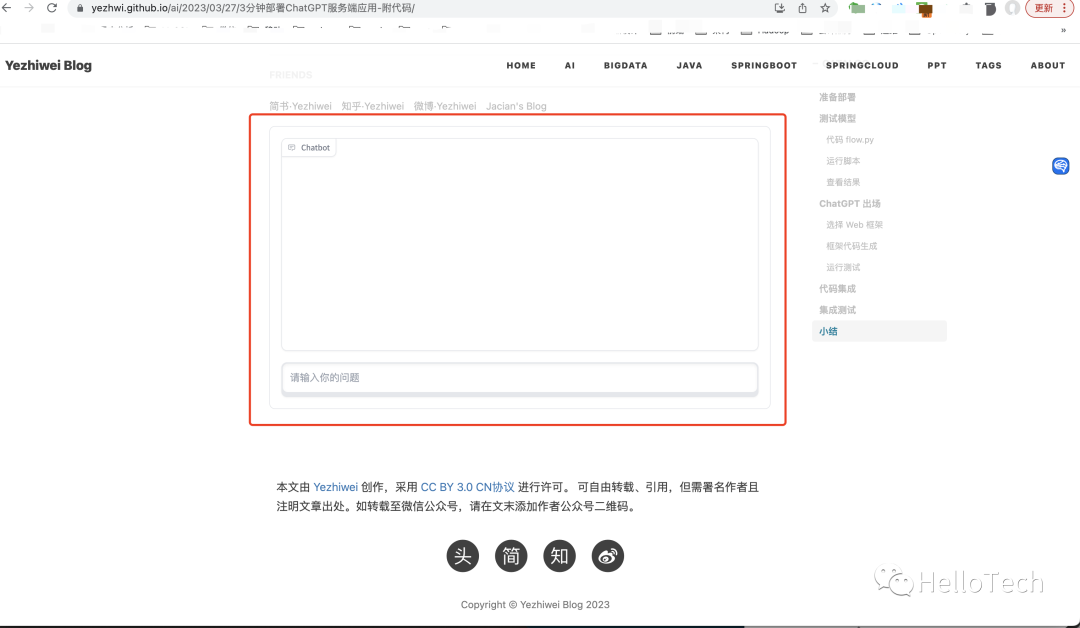Go to the BIGDATA navigation item
Viewport: 1080px width, 628px height.
[625, 66]
